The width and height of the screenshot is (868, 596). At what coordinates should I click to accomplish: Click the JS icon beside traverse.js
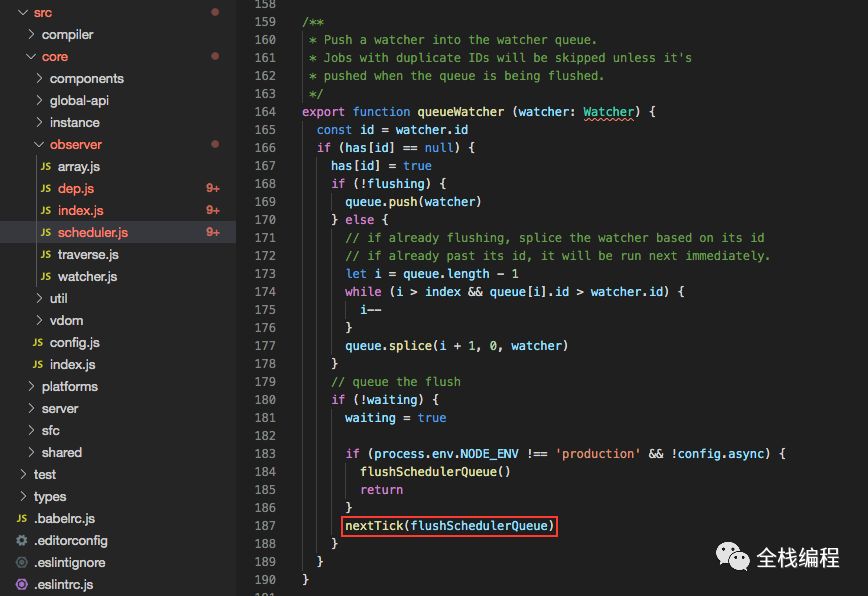(46, 254)
